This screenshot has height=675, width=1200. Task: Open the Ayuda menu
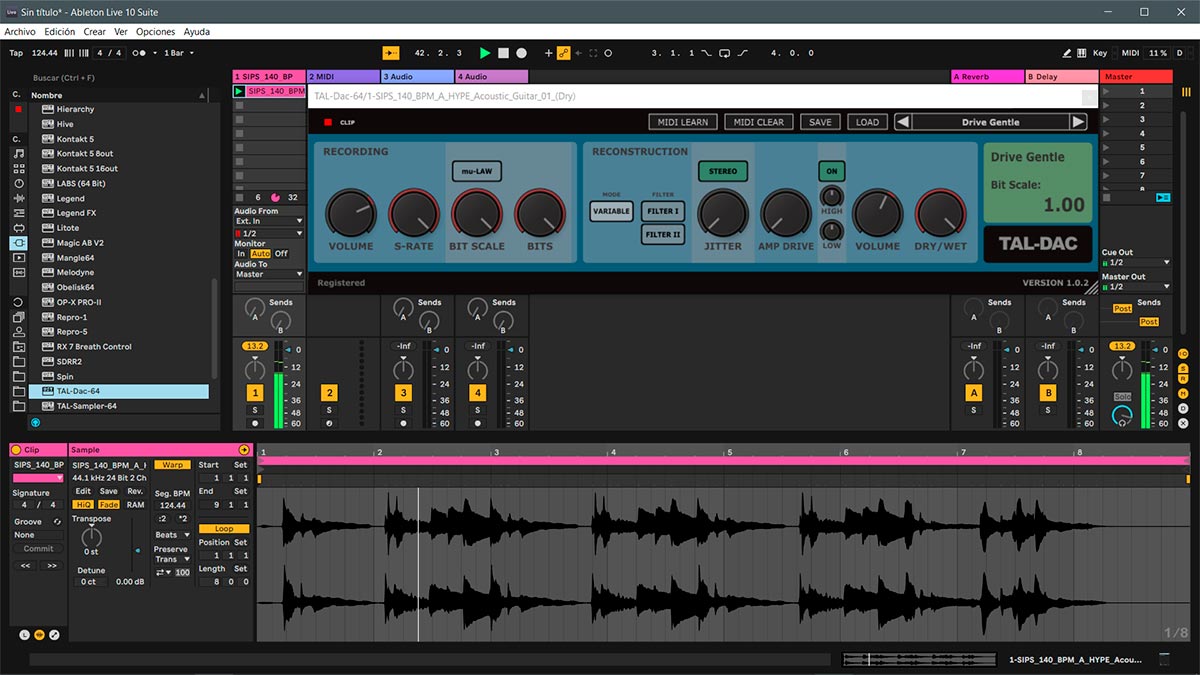tap(197, 32)
